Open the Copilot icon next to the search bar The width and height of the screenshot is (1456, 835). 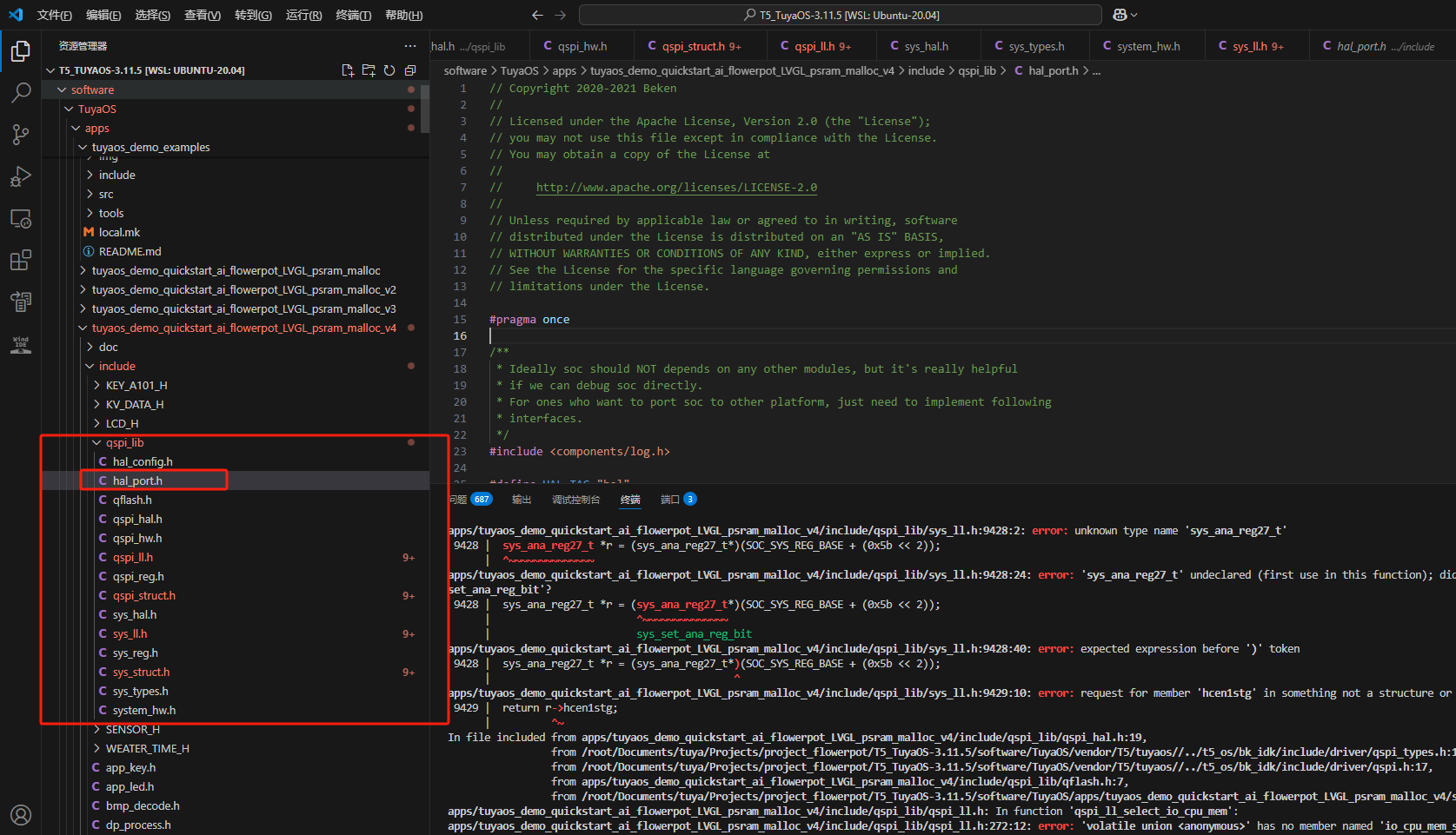point(1125,15)
